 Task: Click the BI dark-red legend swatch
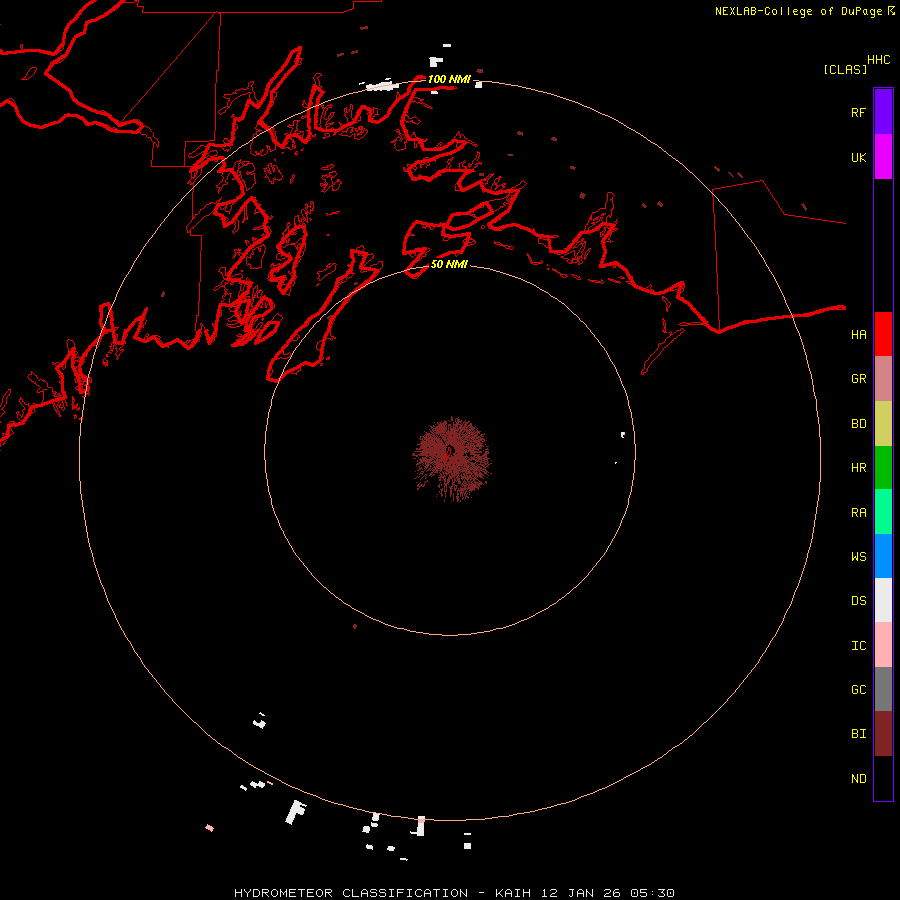click(x=883, y=734)
